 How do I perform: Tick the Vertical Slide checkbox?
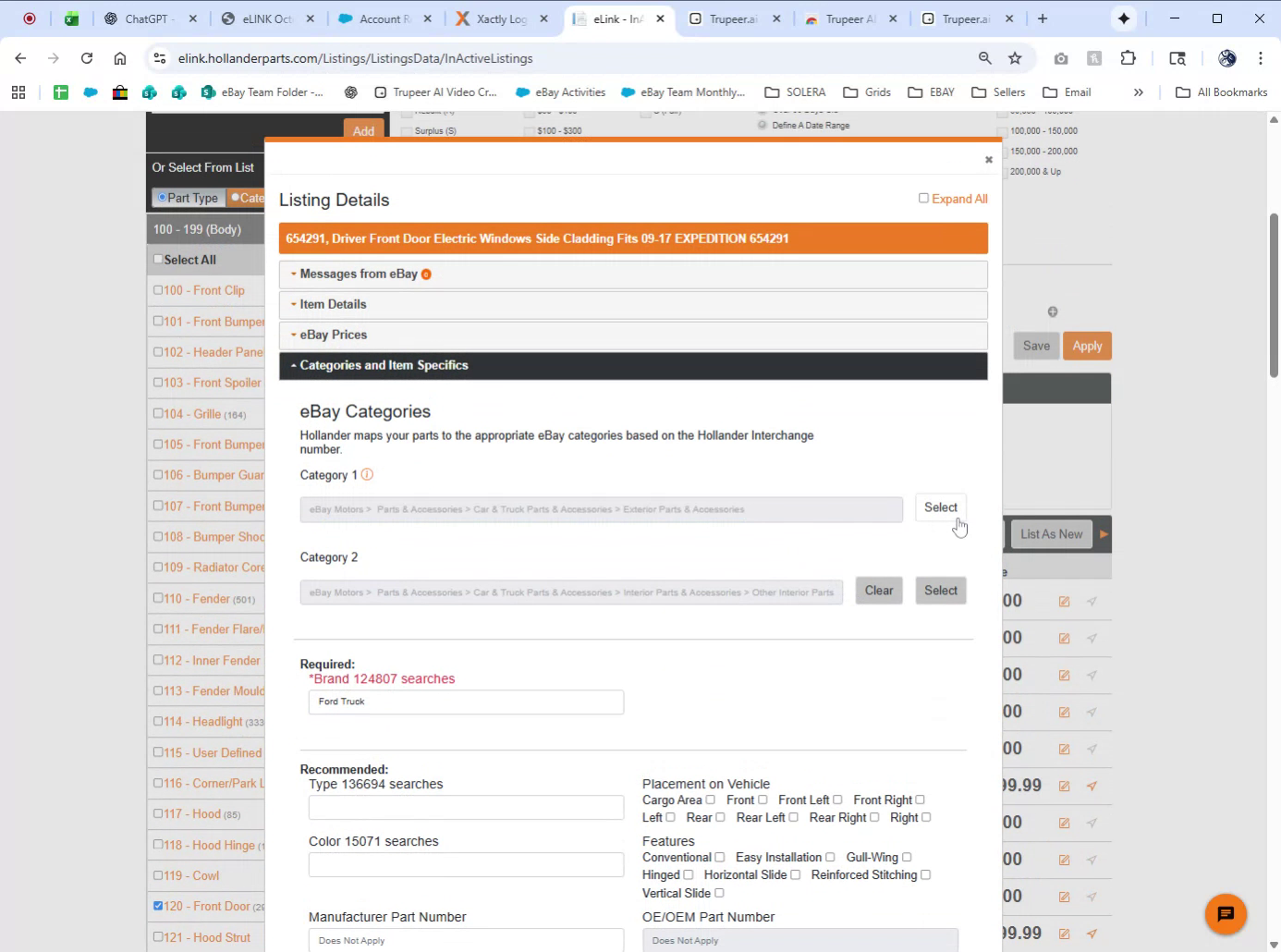[x=719, y=893]
